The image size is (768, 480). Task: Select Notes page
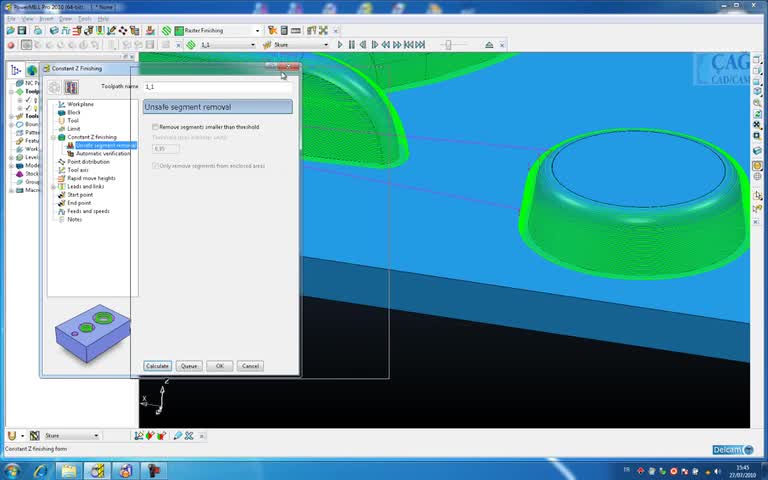pyautogui.click(x=74, y=219)
